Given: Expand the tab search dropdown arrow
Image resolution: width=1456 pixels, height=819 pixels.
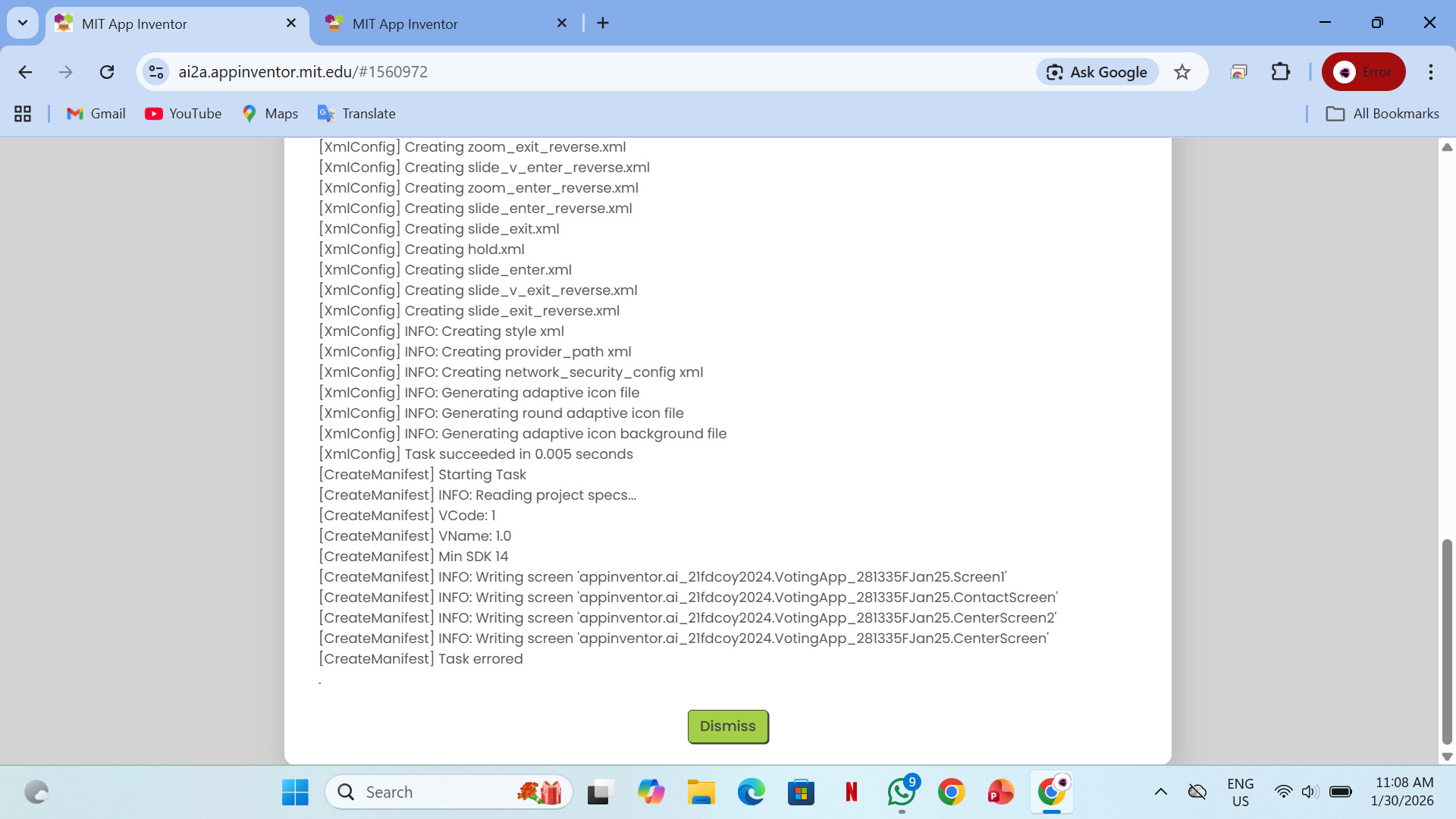Looking at the screenshot, I should [x=23, y=23].
